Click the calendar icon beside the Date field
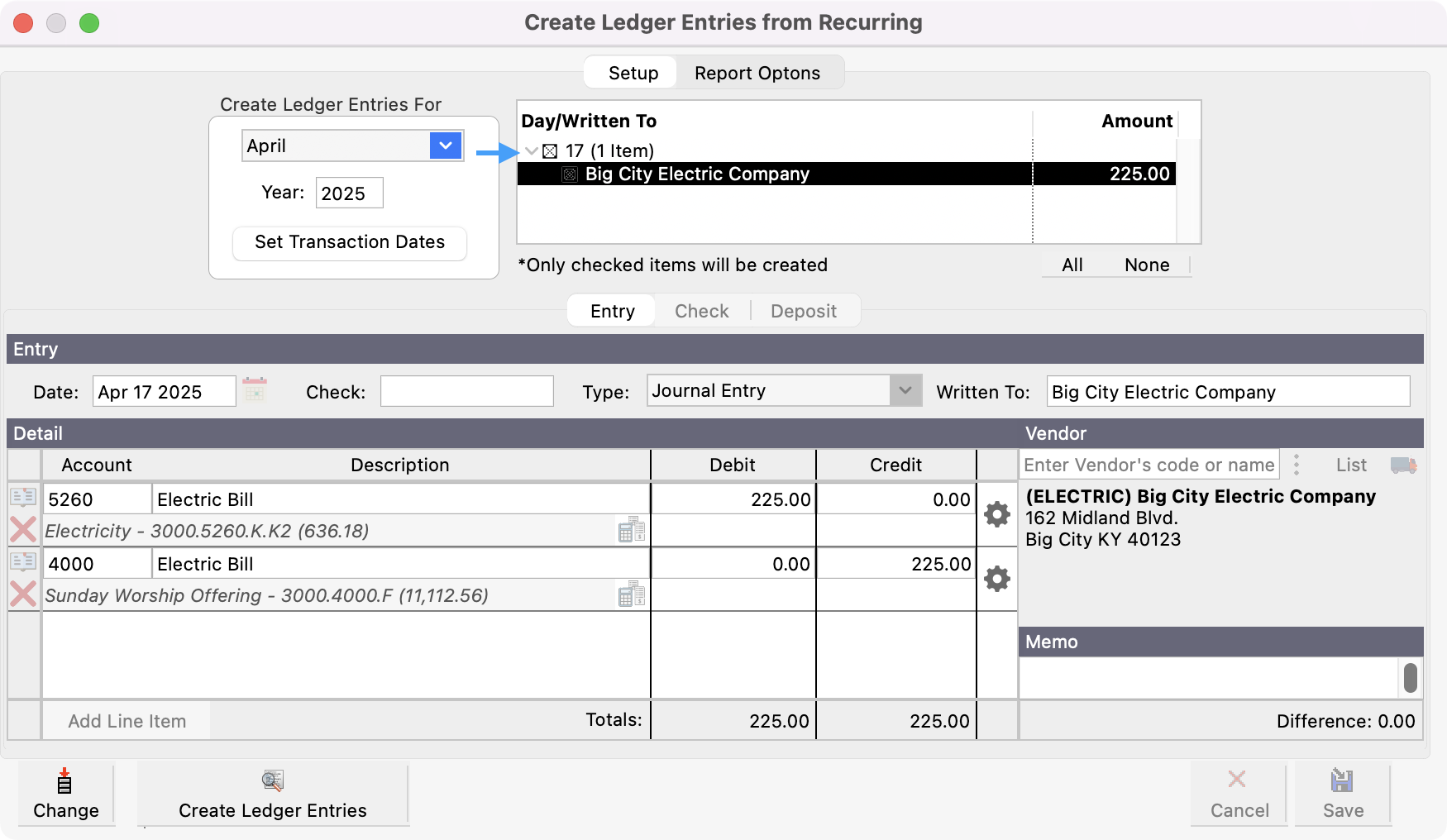This screenshot has height=840, width=1447. tap(255, 390)
